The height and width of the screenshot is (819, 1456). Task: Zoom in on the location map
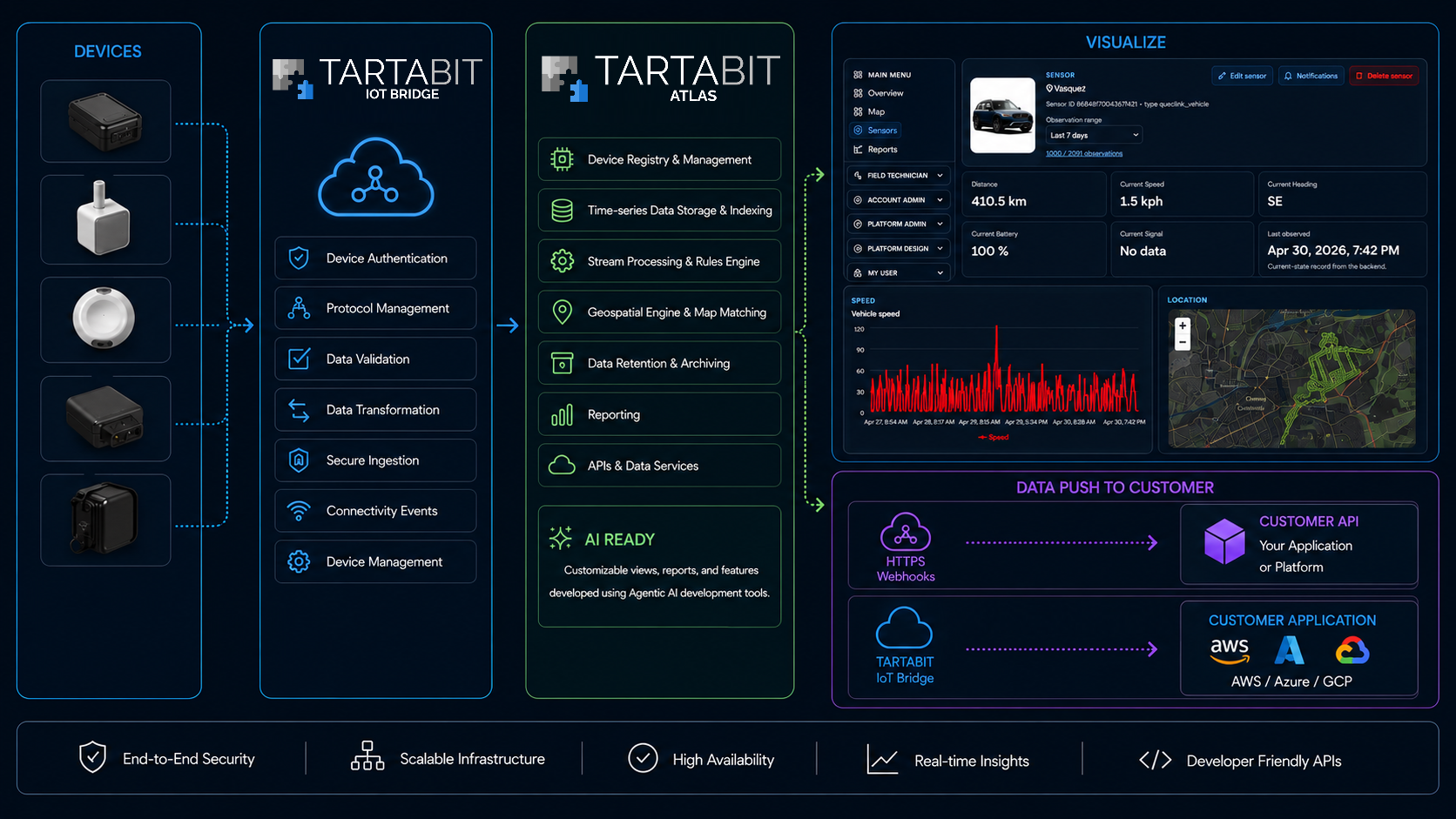[x=1183, y=326]
